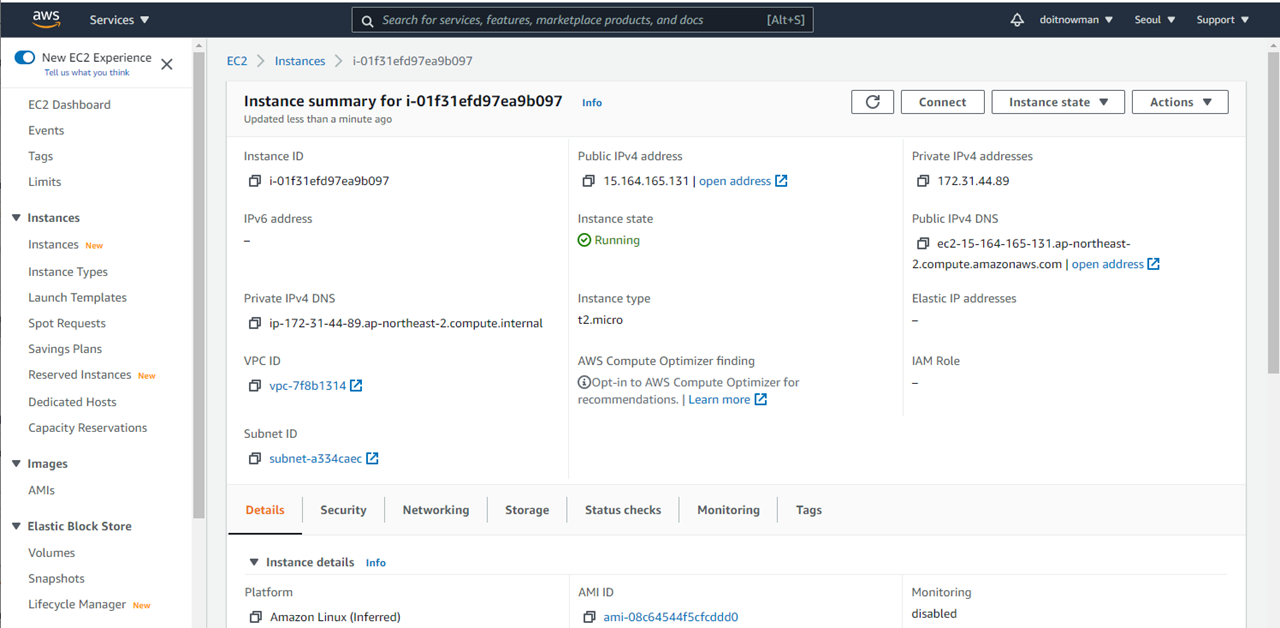Copy the Platform value Amazon Linux
The width and height of the screenshot is (1280, 628).
pyautogui.click(x=255, y=617)
